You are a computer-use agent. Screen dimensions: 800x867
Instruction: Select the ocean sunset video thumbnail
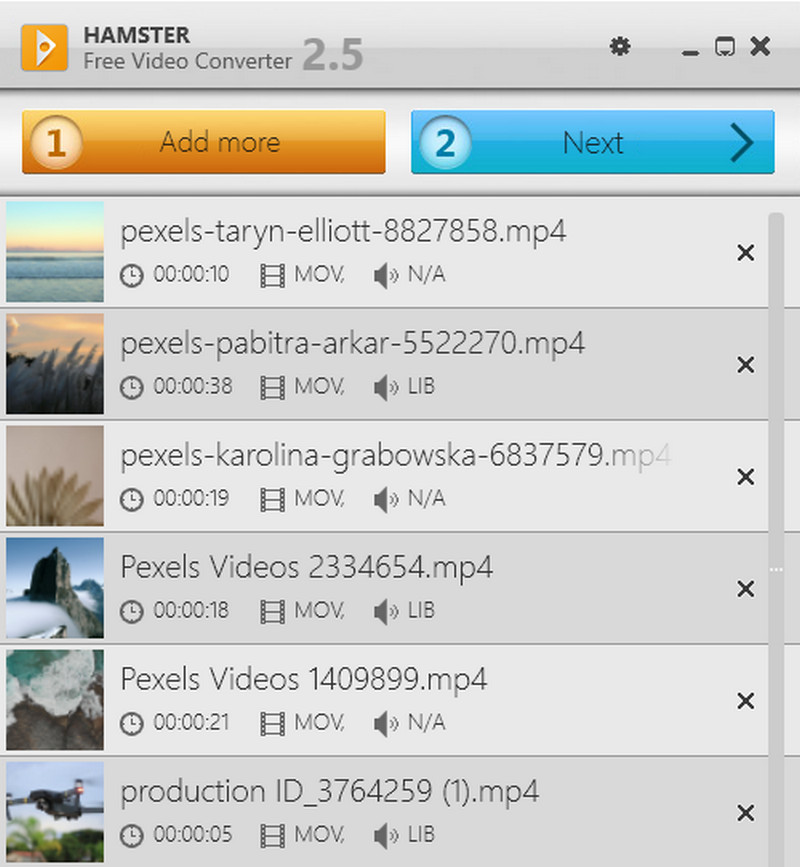(55, 252)
